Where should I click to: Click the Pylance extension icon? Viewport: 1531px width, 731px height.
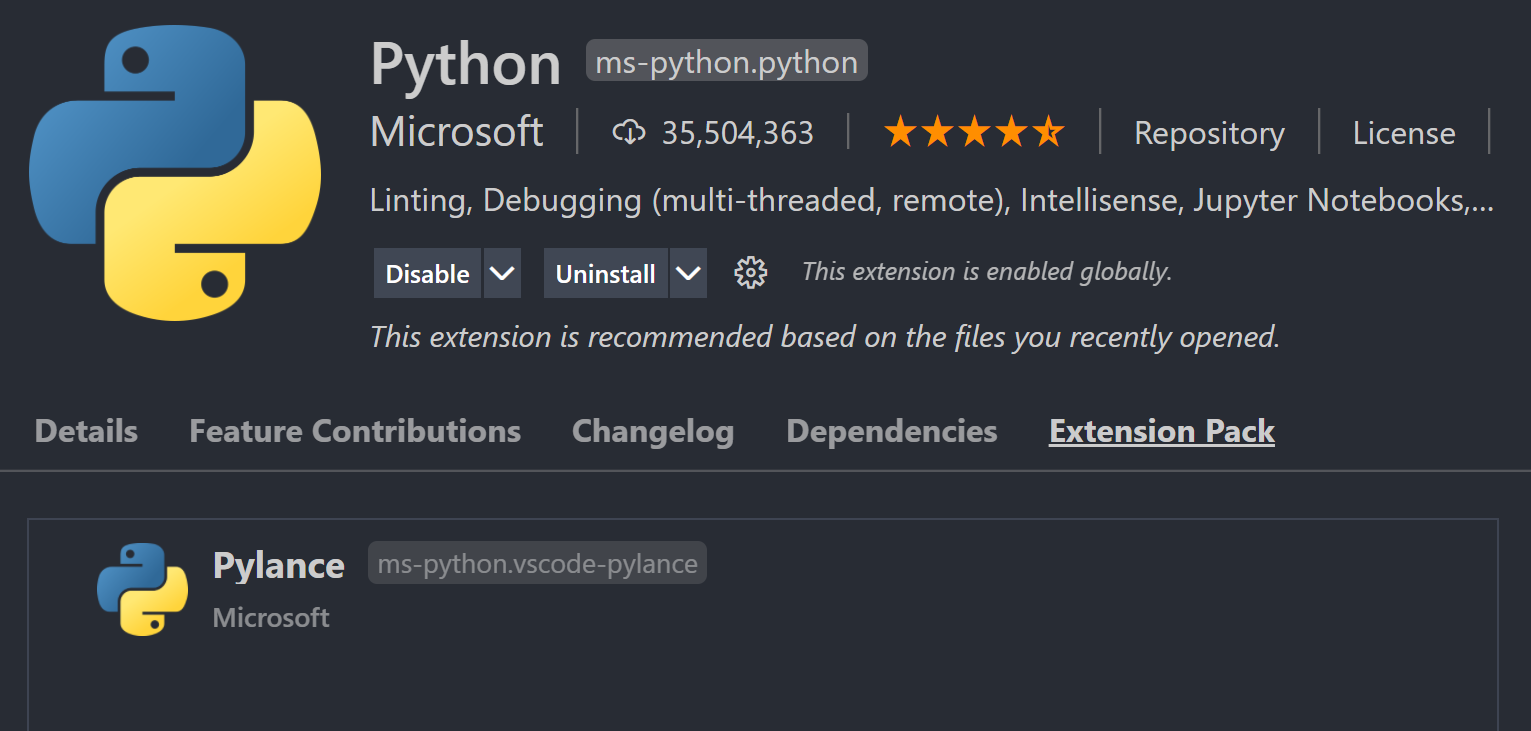142,589
